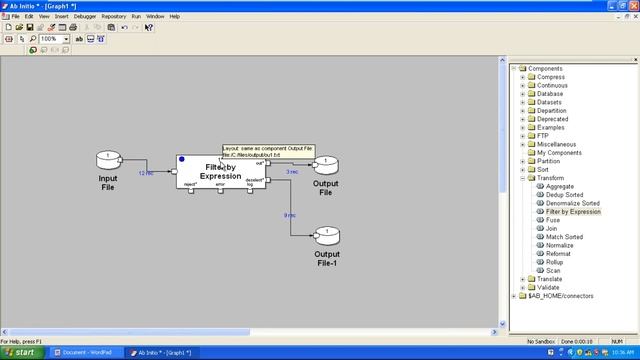Click the canvas vertical scrollbar up arrow
Screen dimensions: 640x360
(x=502, y=60)
